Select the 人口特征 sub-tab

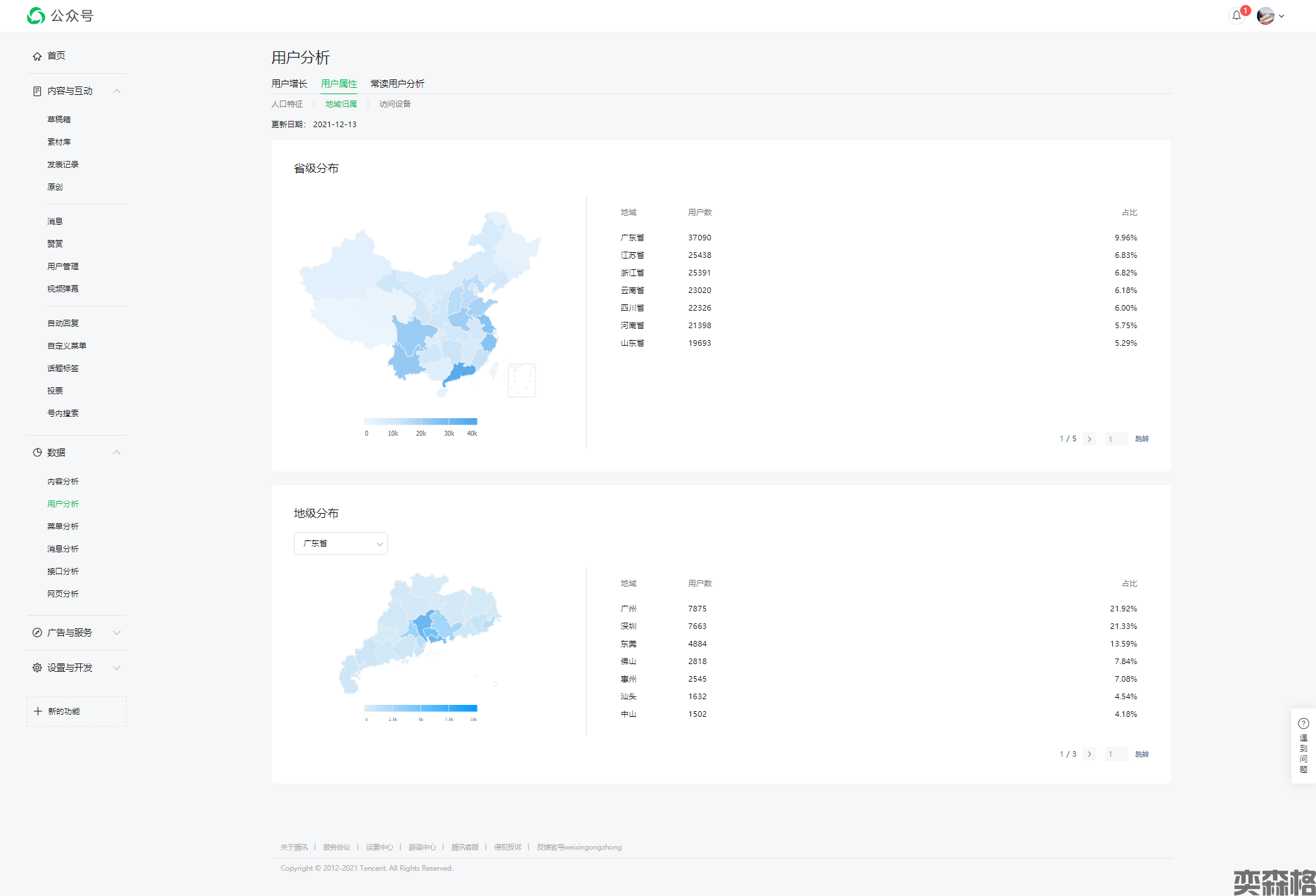(x=287, y=104)
